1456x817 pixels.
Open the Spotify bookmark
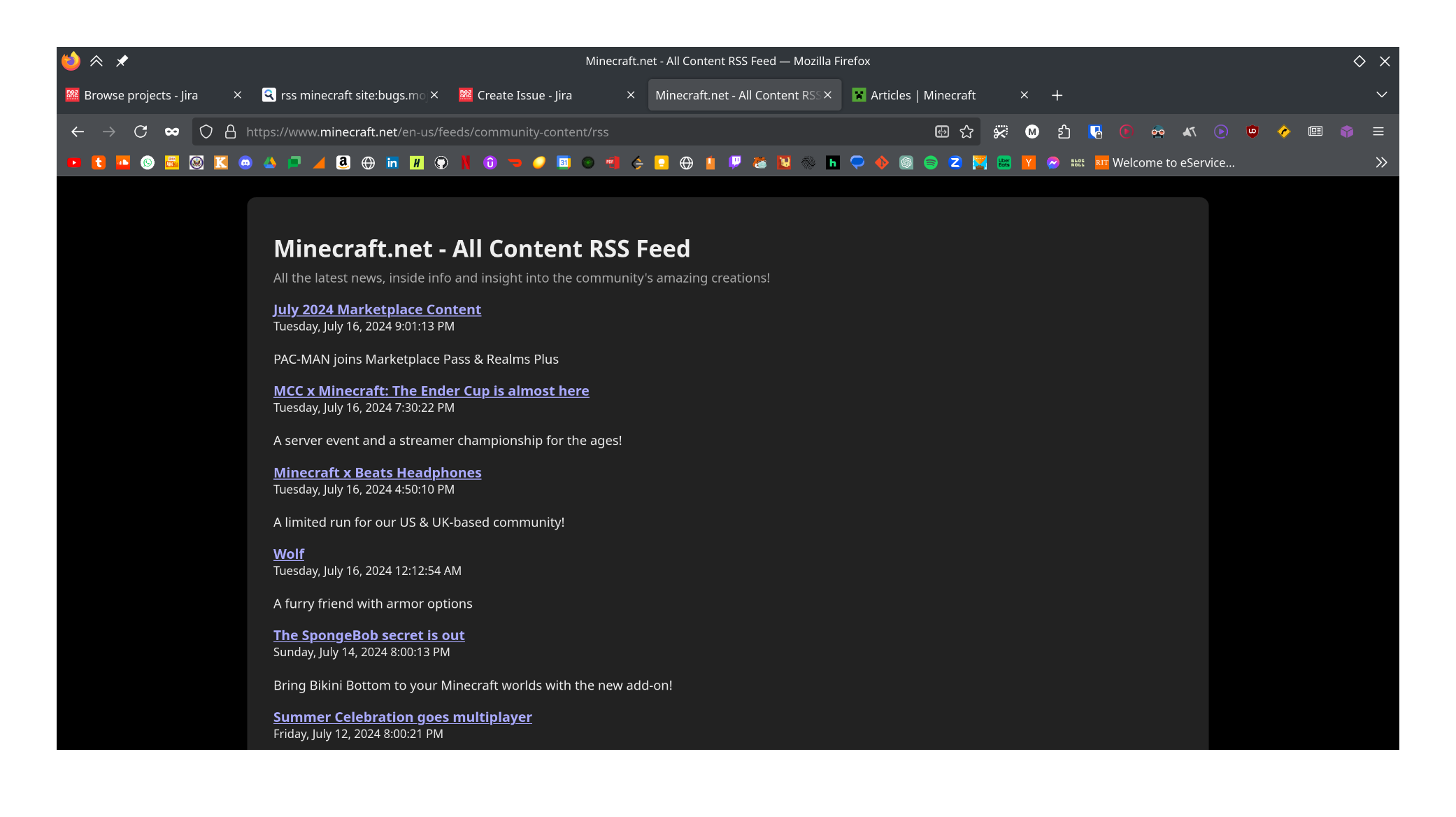[930, 163]
